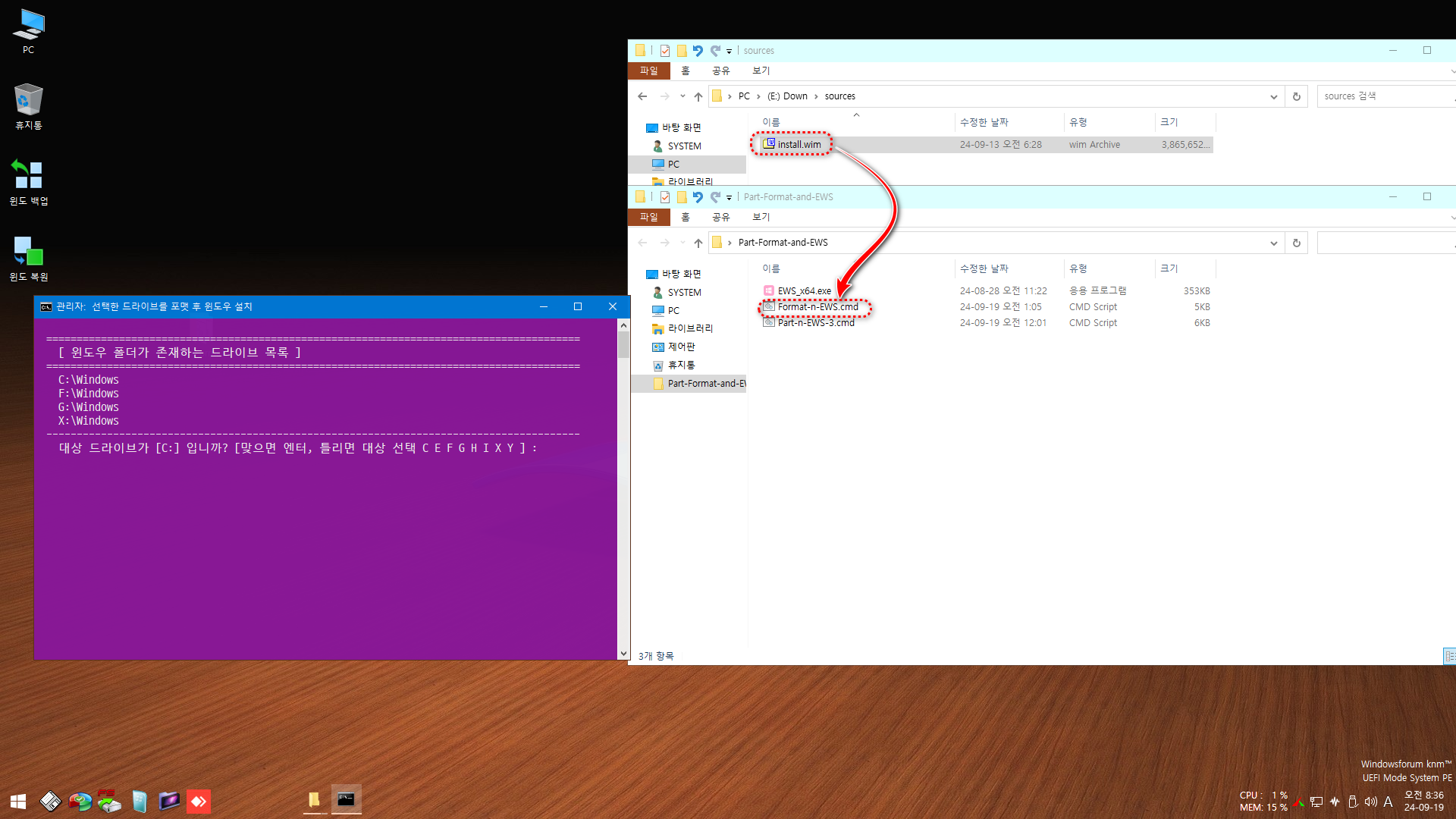Open the 휴지통 recycle bin desktop icon
The height and width of the screenshot is (819, 1456).
28,107
